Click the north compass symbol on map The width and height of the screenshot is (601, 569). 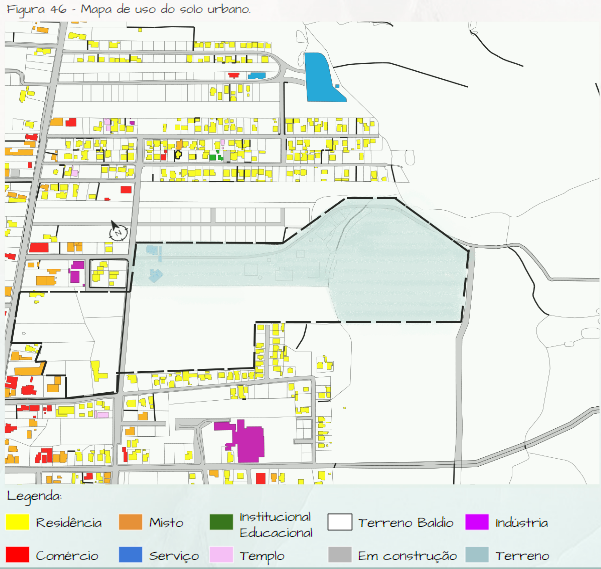click(118, 231)
